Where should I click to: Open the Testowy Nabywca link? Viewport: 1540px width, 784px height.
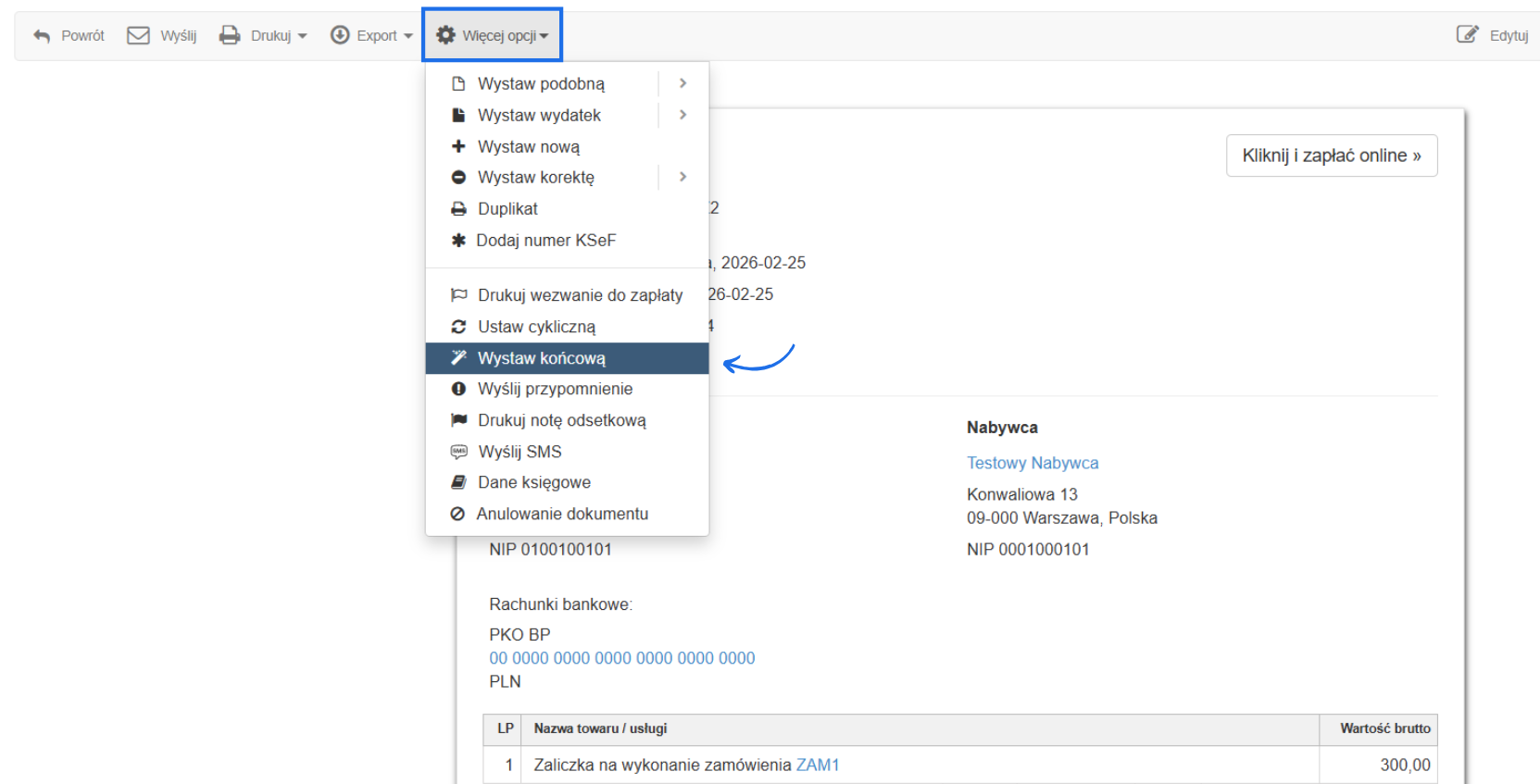click(1033, 463)
